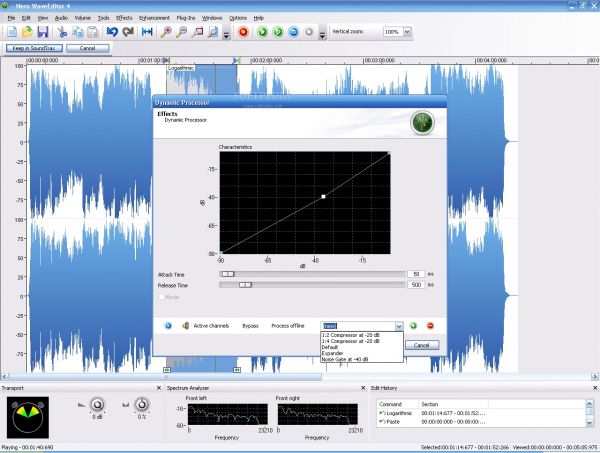This screenshot has width=600, height=453.
Task: Click the Undo arrow icon
Action: pyautogui.click(x=110, y=32)
